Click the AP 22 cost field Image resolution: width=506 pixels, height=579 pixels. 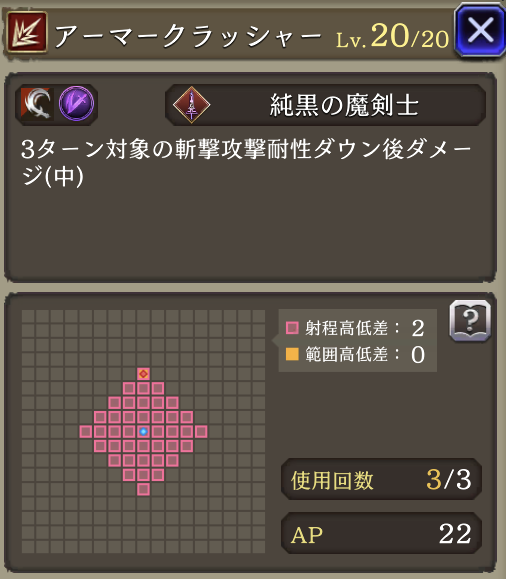tap(382, 533)
